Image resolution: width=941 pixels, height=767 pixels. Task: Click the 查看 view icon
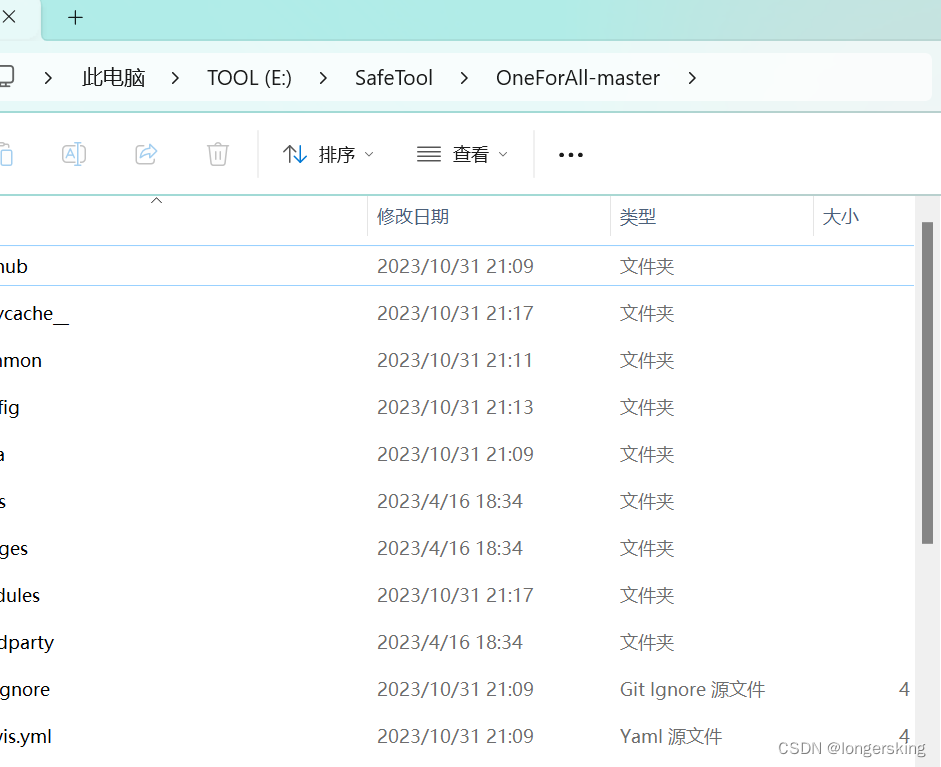point(428,154)
